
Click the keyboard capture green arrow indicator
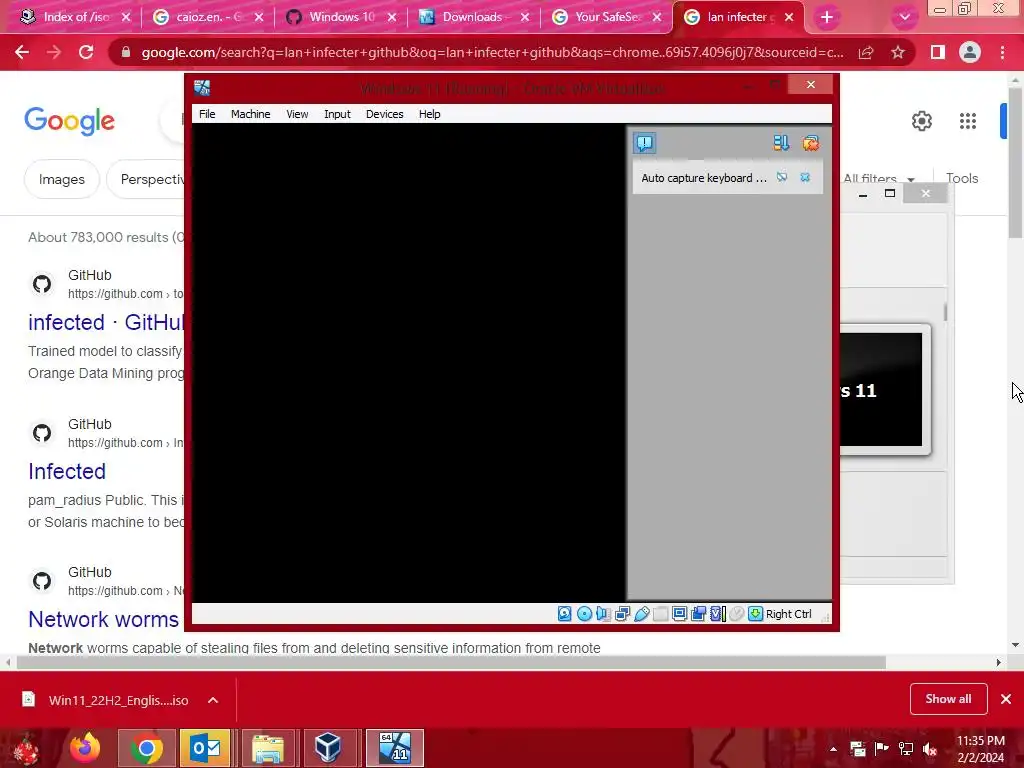(755, 614)
